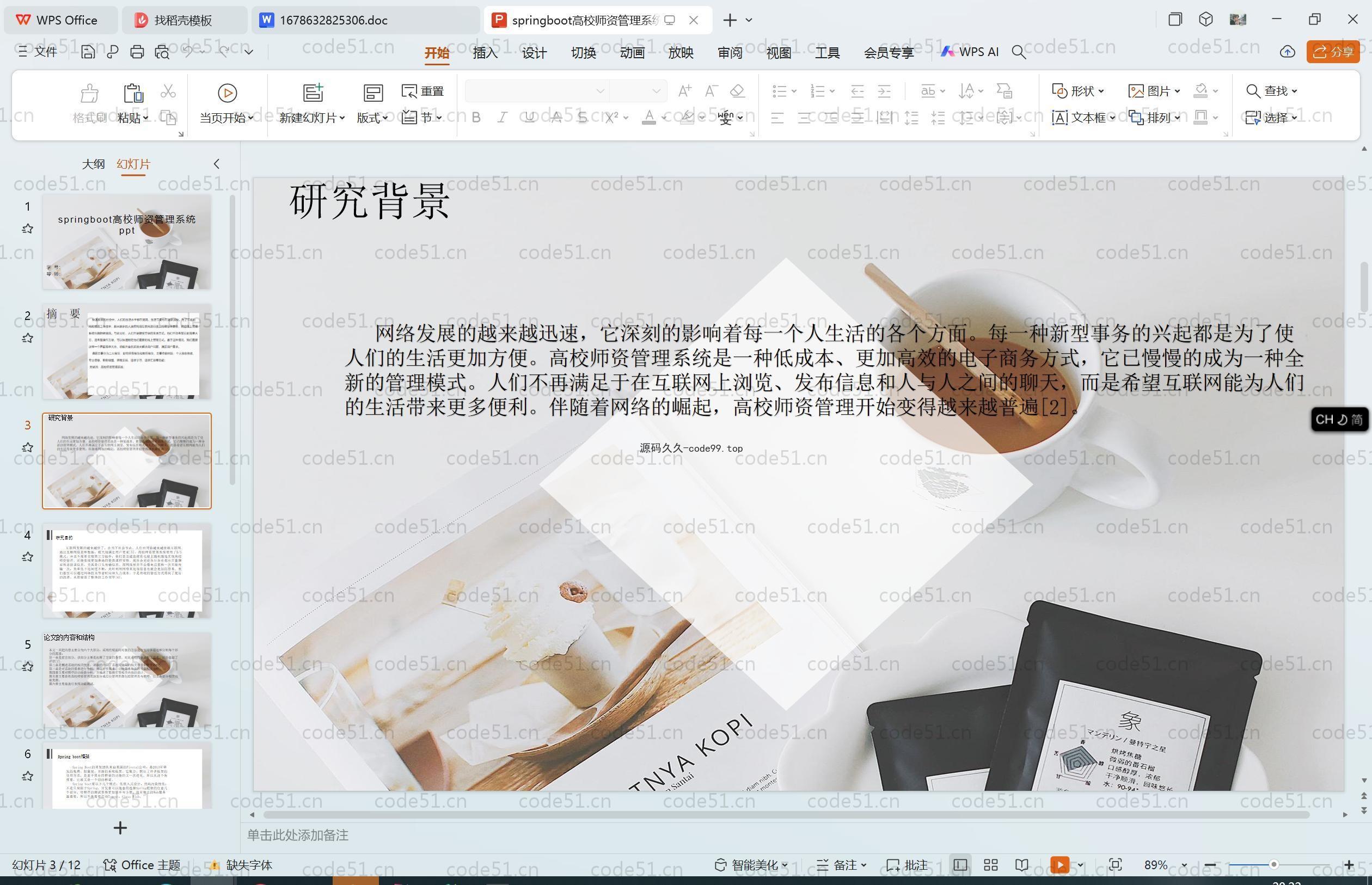Collapse the slide panel with chevron
This screenshot has width=1372, height=885.
point(217,164)
